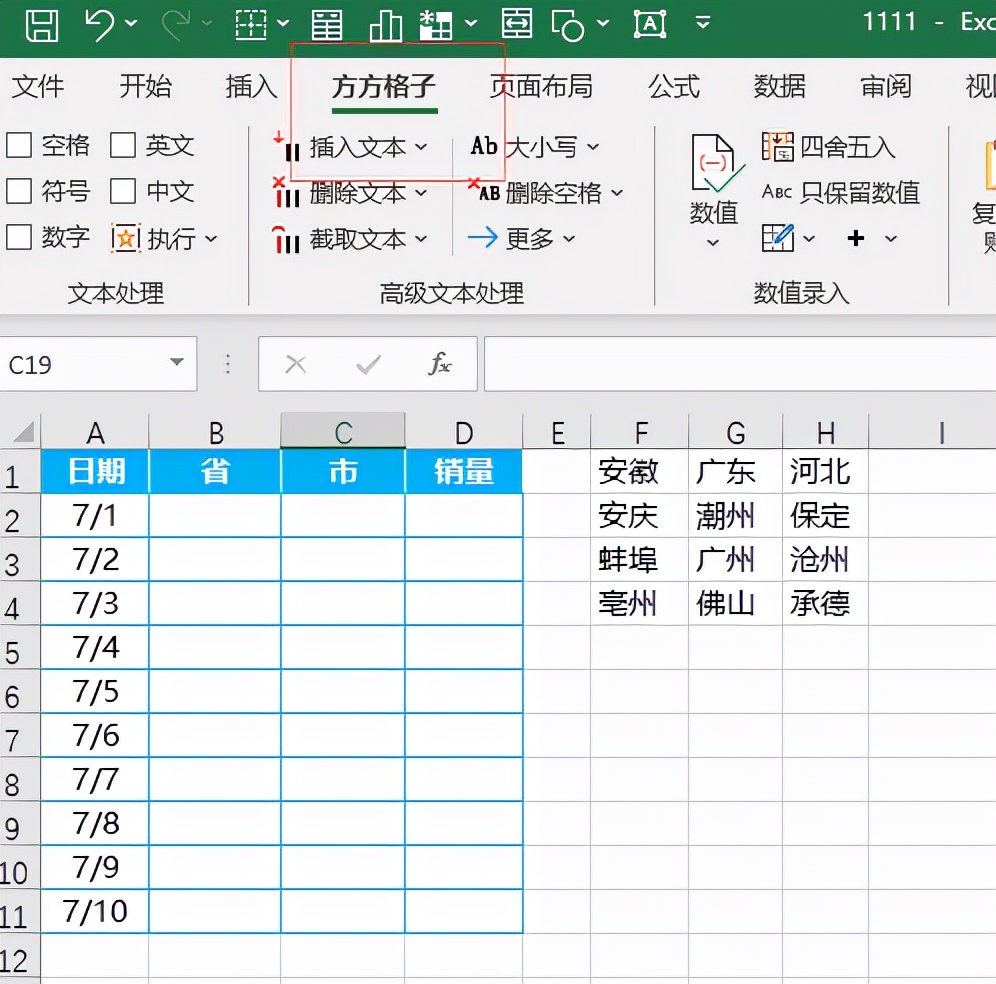
Task: Open the Customize Quick Access Toolbar arrow
Action: [703, 23]
